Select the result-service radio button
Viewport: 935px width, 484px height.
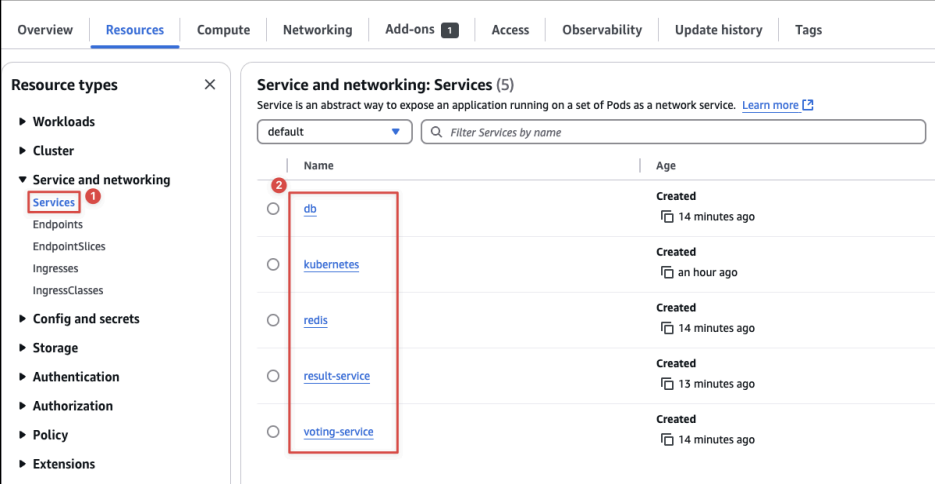click(273, 376)
